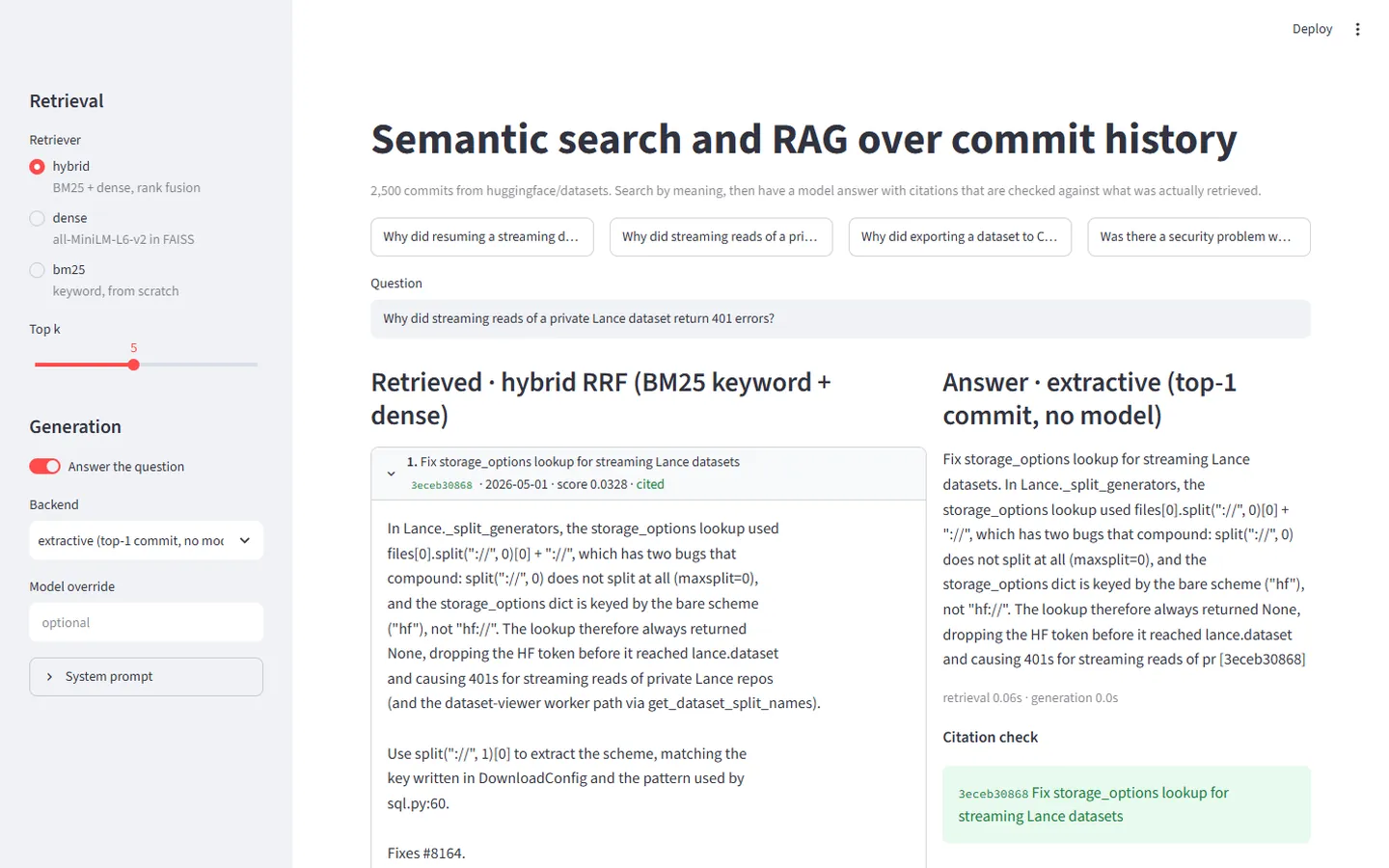Choose the 'Why did streaming reads of a pri…' example
The width and height of the screenshot is (1389, 868).
pos(722,237)
